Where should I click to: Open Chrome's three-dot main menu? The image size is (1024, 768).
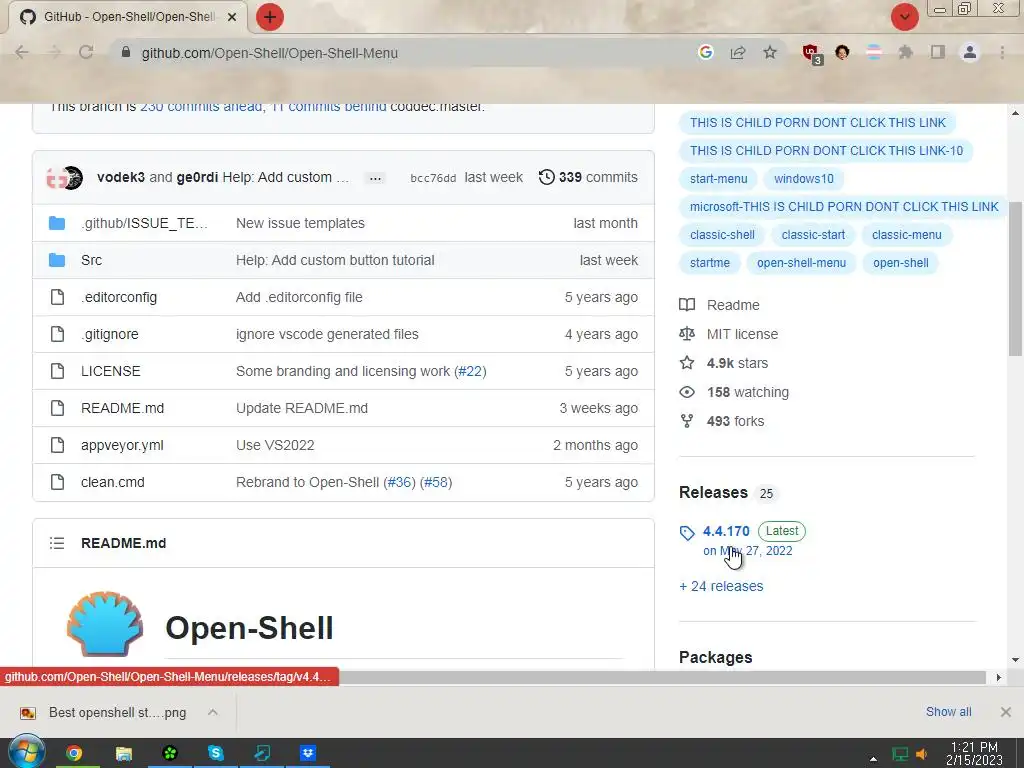[x=1002, y=52]
